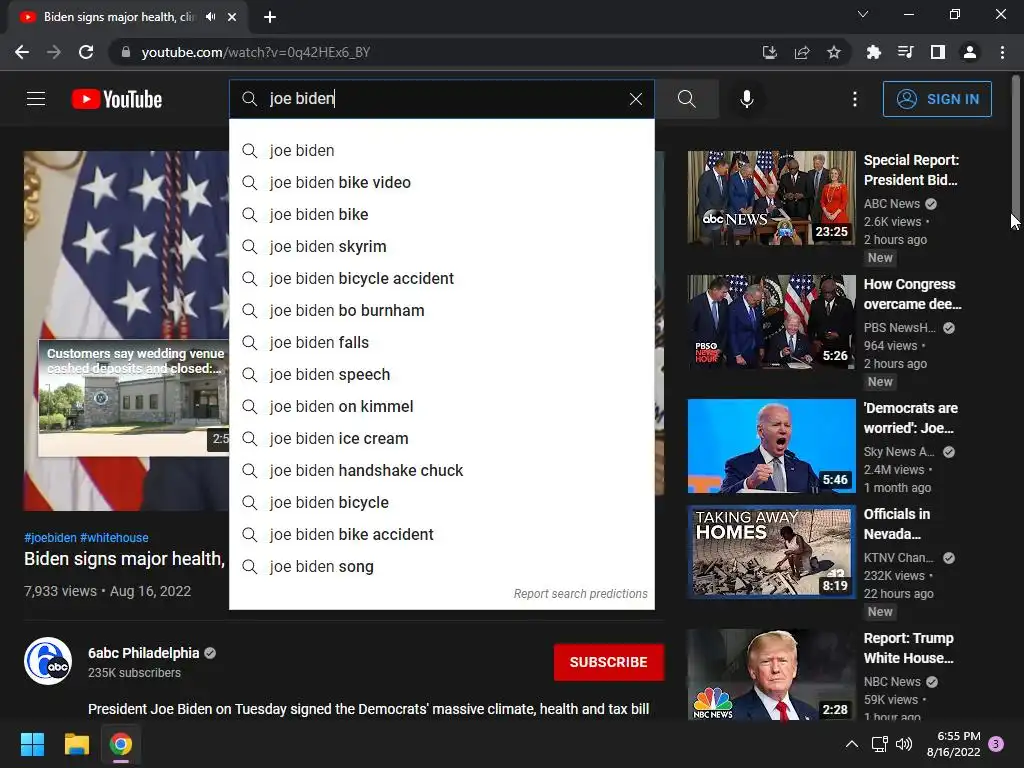
Task: Go back with browser back arrow
Action: click(22, 52)
